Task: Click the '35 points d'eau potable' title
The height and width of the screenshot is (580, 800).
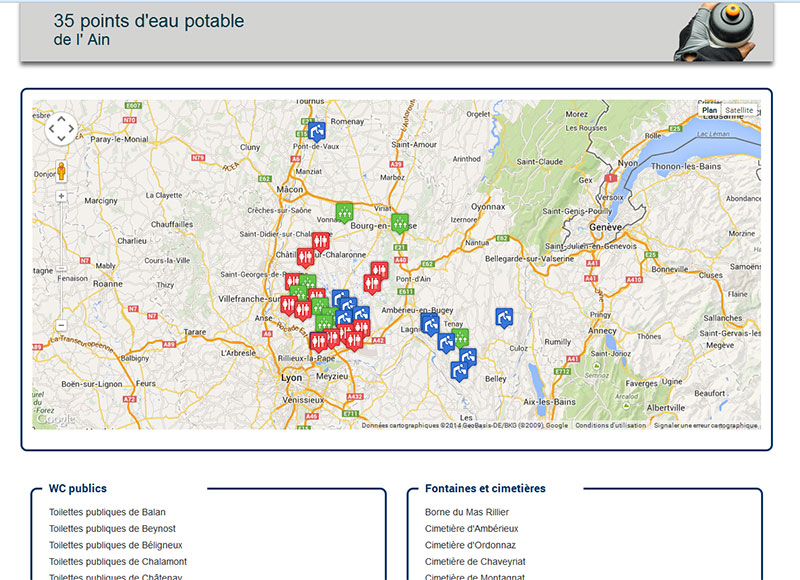Action: click(x=149, y=21)
